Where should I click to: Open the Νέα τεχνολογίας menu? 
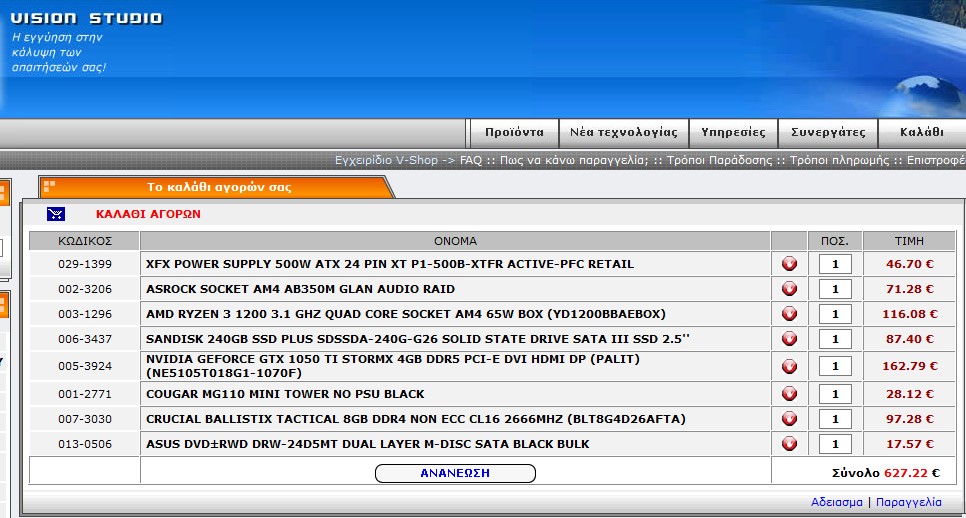point(623,132)
